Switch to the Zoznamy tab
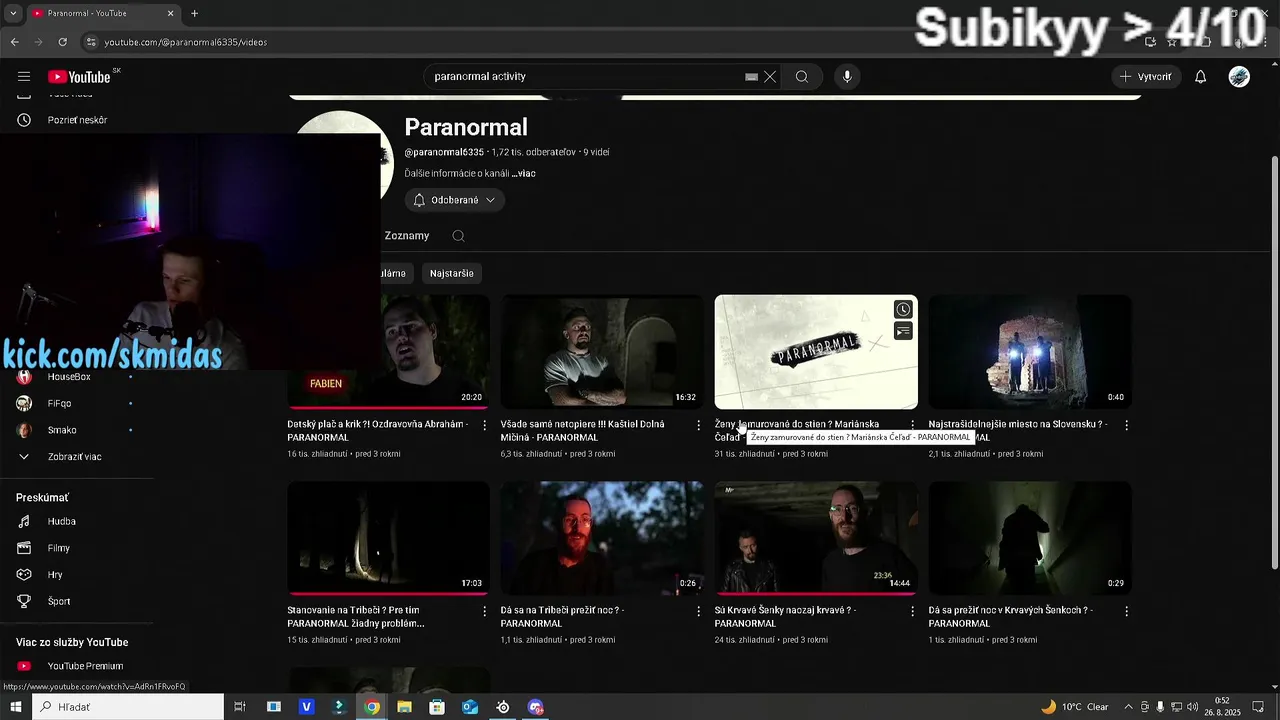1280x720 pixels. [x=407, y=236]
